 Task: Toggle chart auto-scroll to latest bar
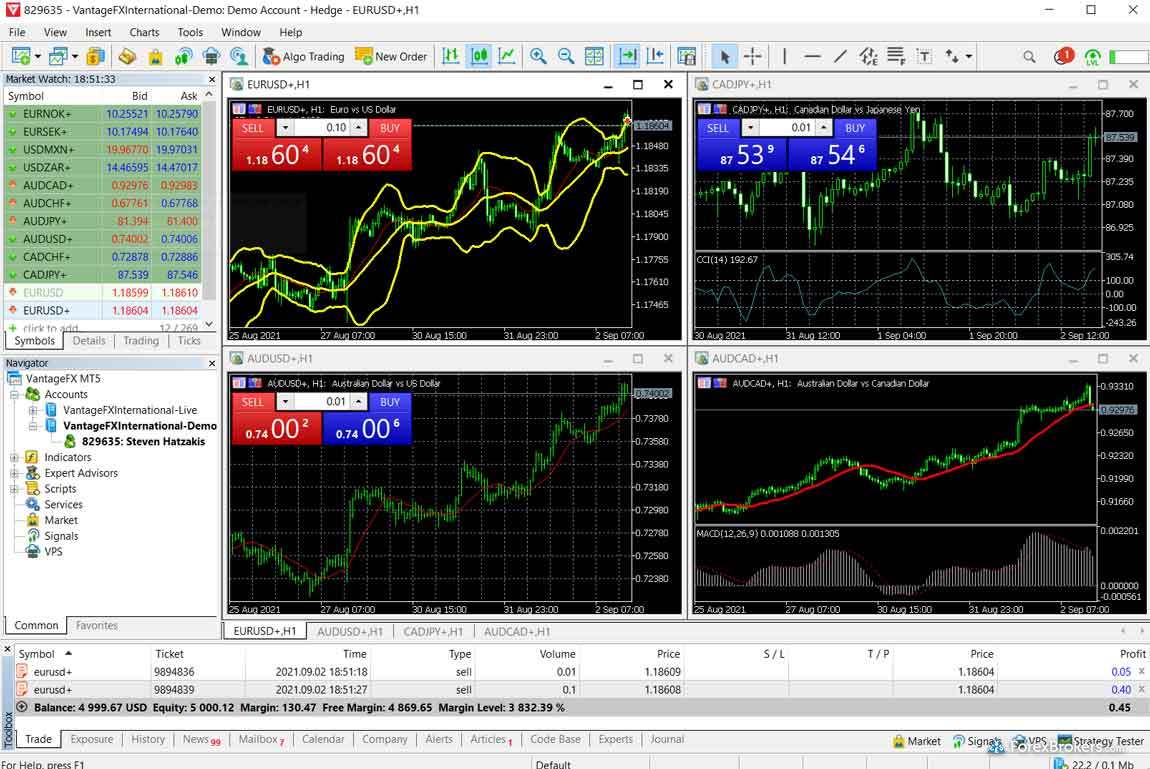click(627, 57)
